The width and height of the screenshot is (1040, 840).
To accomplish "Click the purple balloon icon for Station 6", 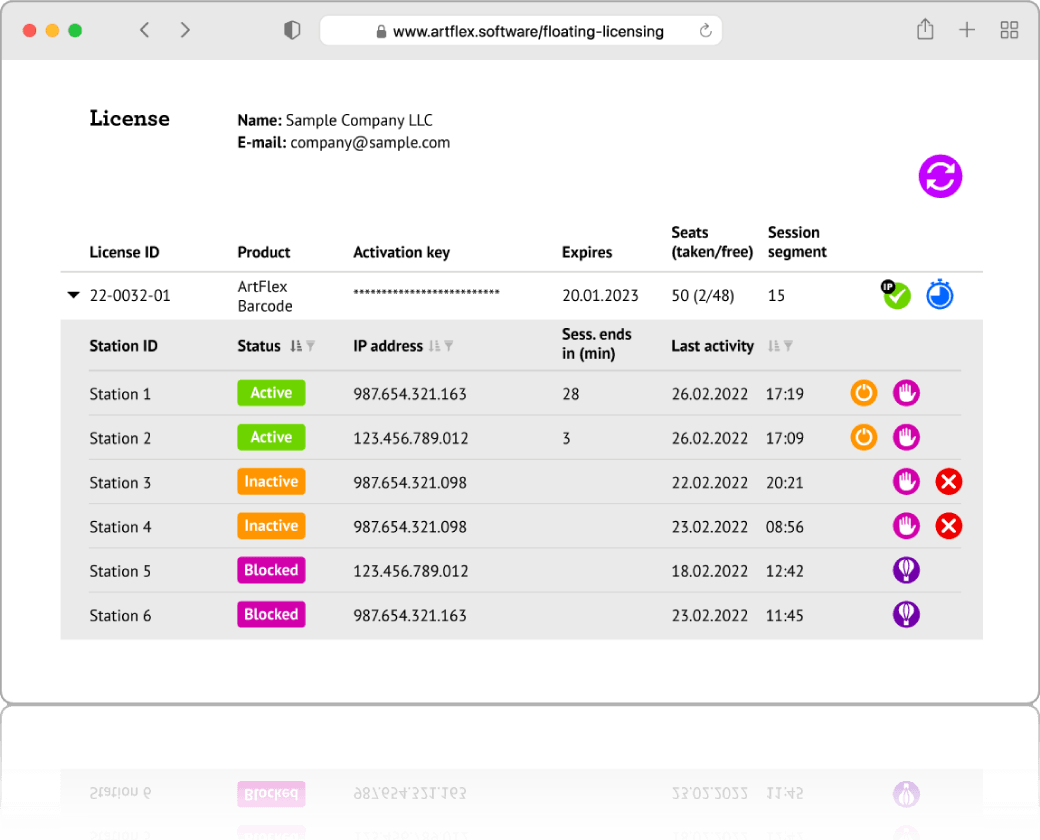I will click(x=906, y=614).
